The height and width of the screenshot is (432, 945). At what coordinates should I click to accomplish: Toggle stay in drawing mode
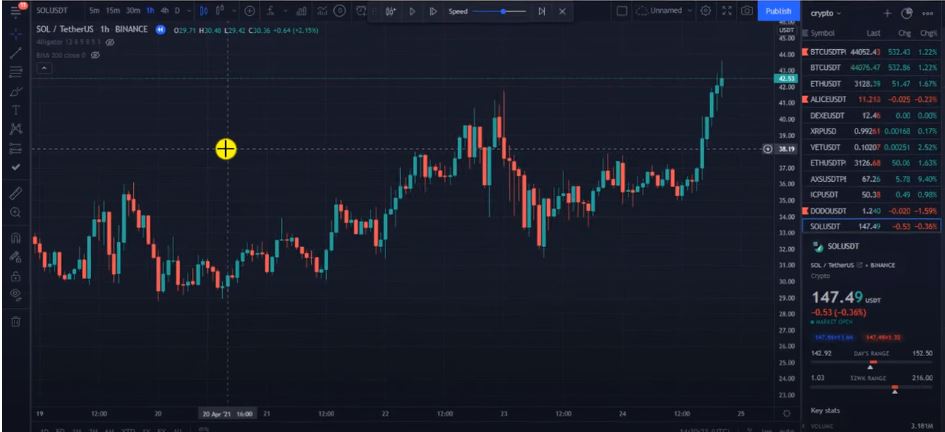tap(16, 257)
